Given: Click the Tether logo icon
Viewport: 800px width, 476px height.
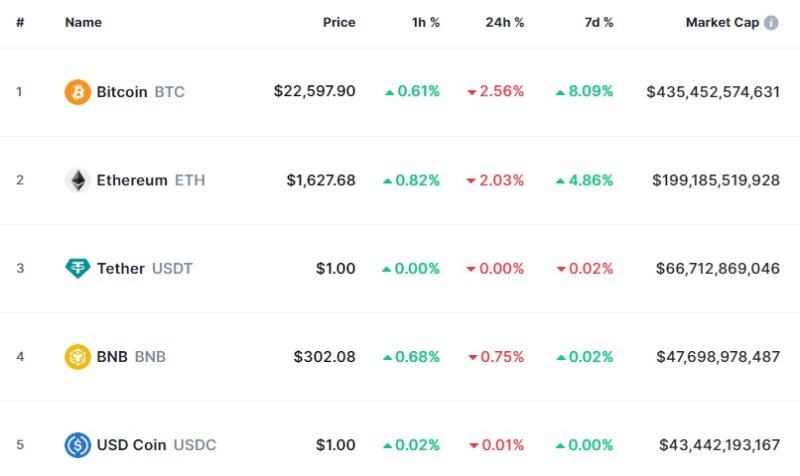Looking at the screenshot, I should click(x=77, y=268).
